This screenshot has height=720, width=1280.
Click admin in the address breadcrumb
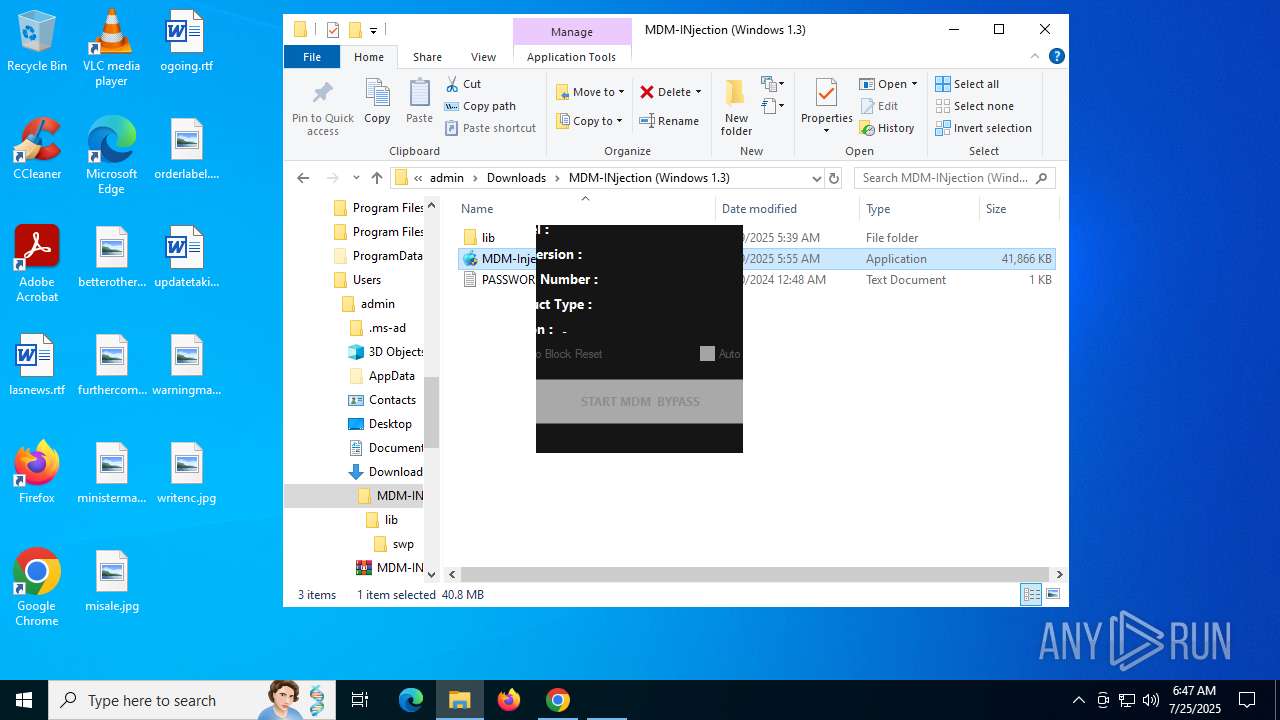(x=447, y=178)
